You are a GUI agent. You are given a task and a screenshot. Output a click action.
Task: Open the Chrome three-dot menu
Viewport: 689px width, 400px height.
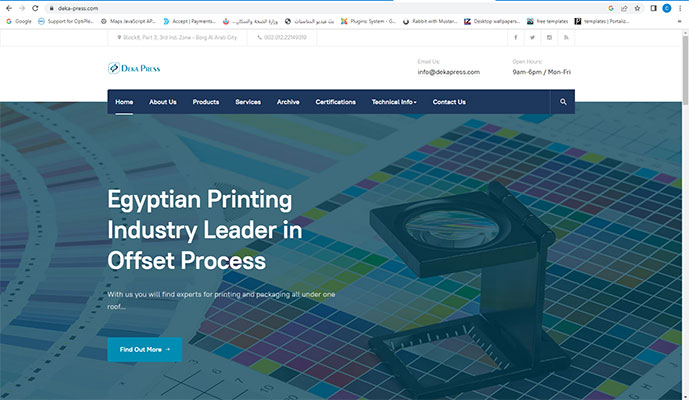tap(680, 8)
